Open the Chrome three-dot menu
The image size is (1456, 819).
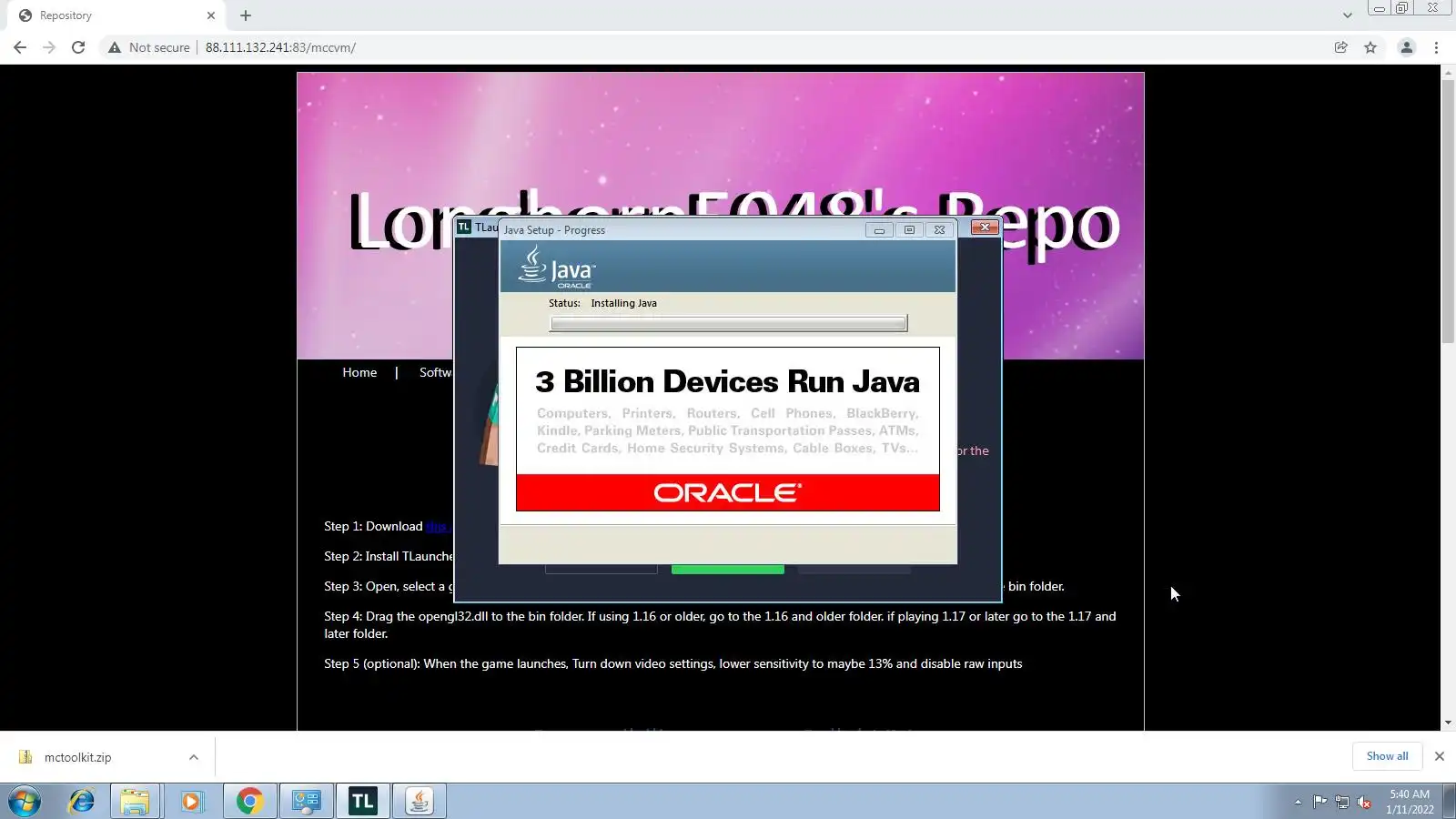pyautogui.click(x=1437, y=47)
